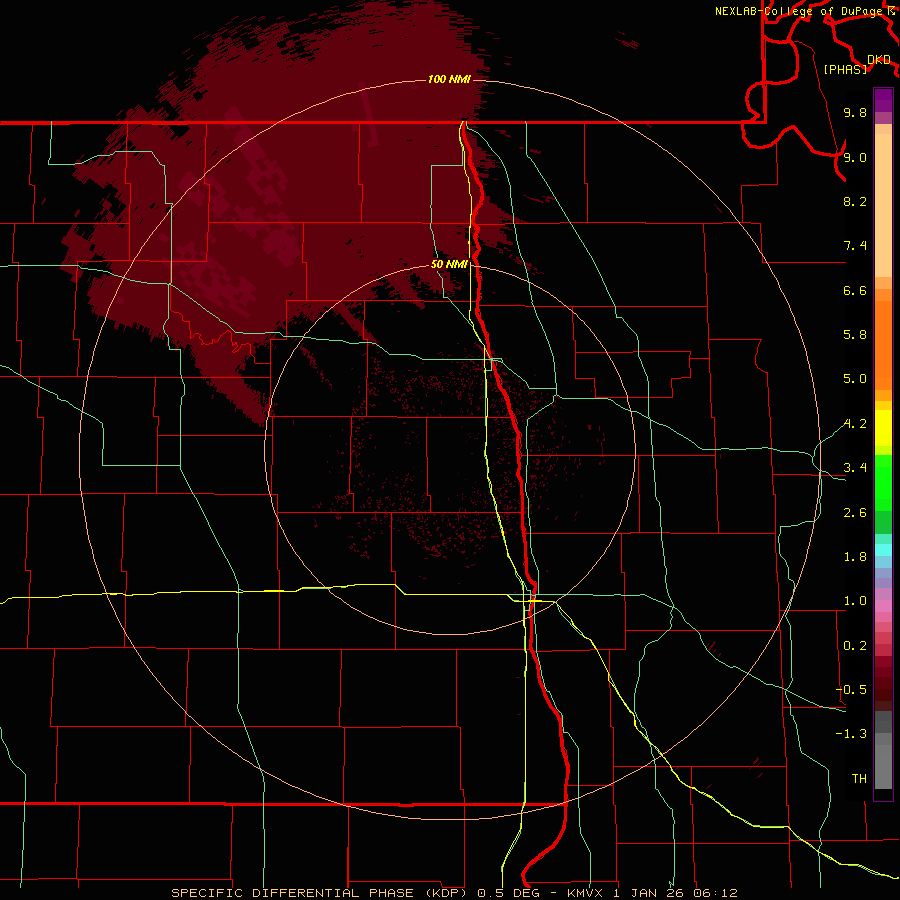The image size is (900, 900).
Task: Click the -1.3 value on the color scale
Action: pos(851,734)
